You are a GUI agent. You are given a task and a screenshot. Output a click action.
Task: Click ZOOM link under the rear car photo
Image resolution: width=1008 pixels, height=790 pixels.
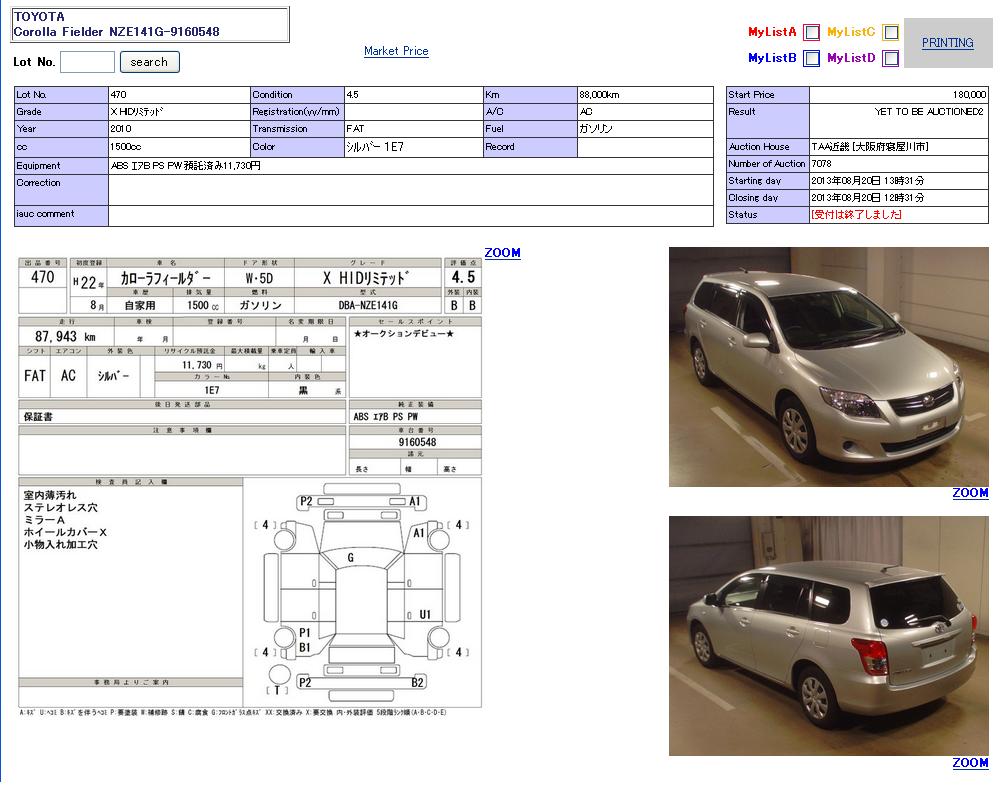pos(969,763)
